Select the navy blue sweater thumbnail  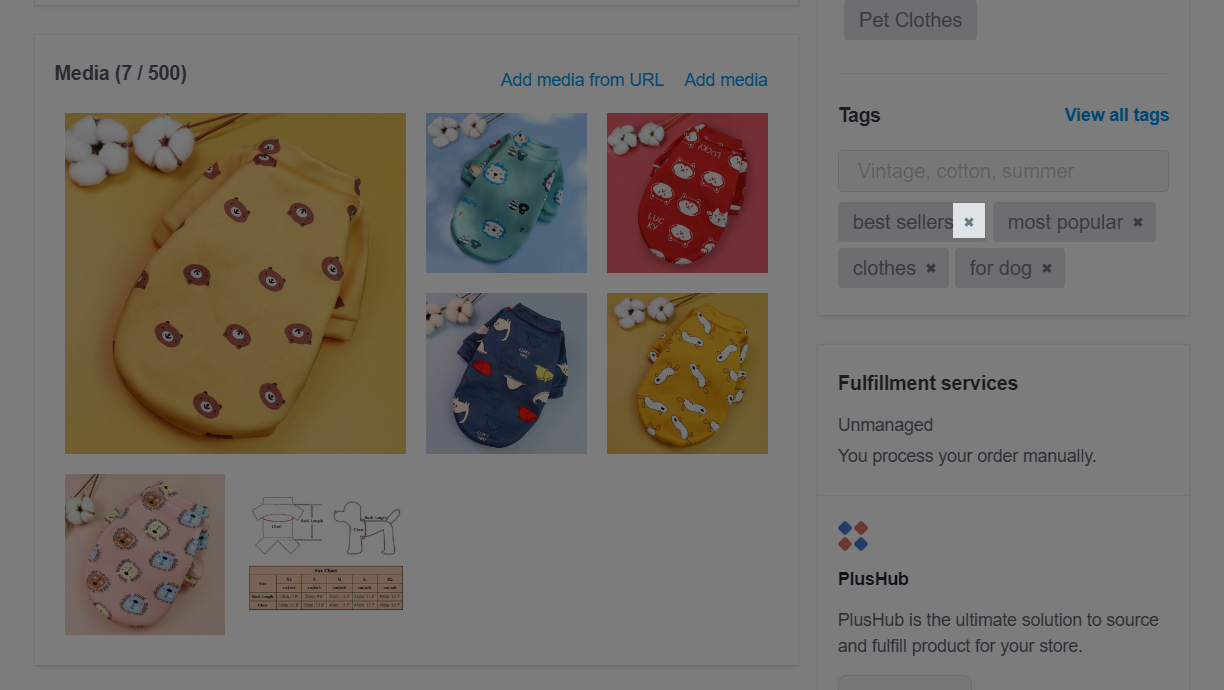coord(506,373)
